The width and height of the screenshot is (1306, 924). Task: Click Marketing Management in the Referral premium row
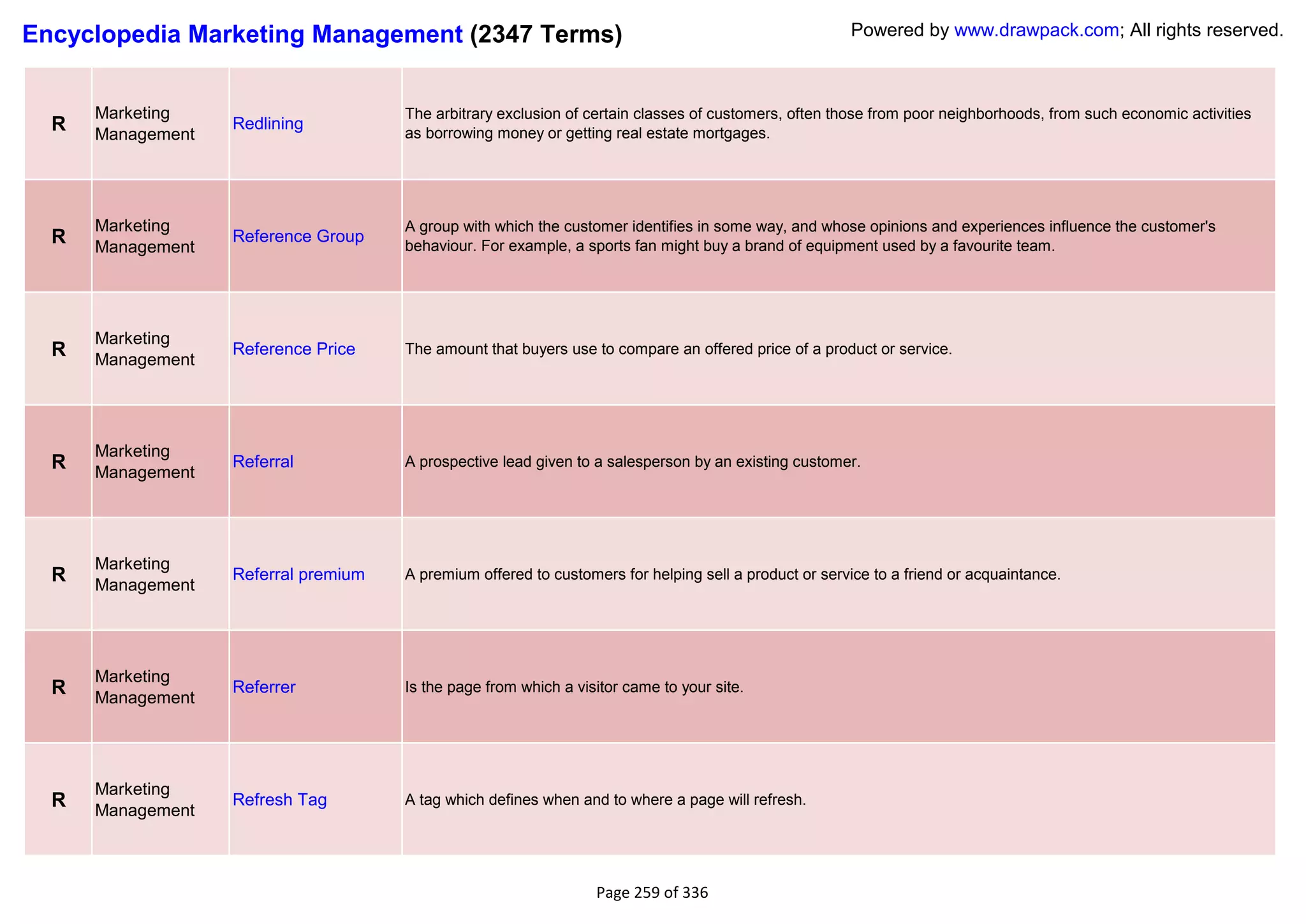pyautogui.click(x=145, y=574)
